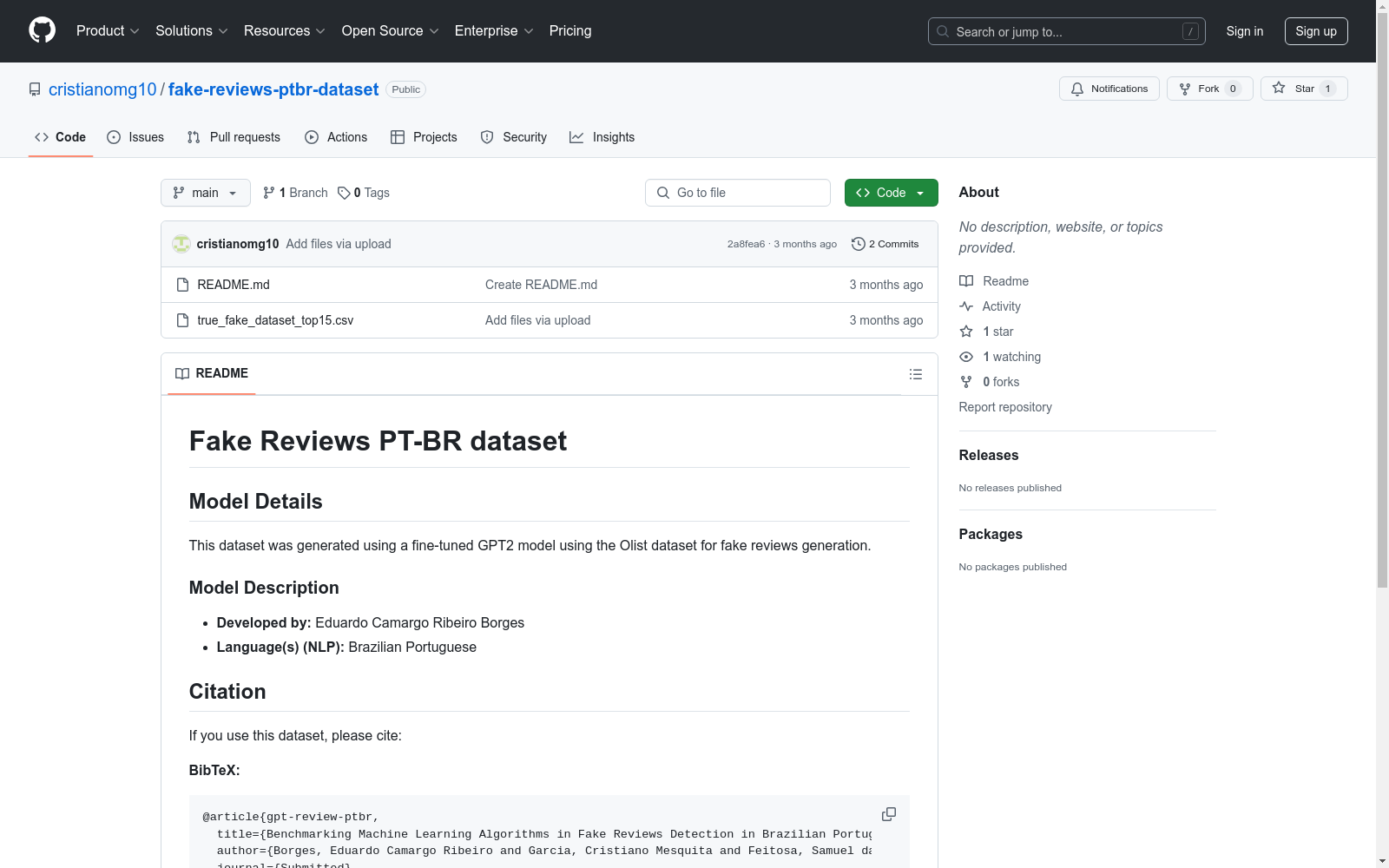Switch to the Code tab
Image resolution: width=1389 pixels, height=868 pixels.
pos(61,137)
